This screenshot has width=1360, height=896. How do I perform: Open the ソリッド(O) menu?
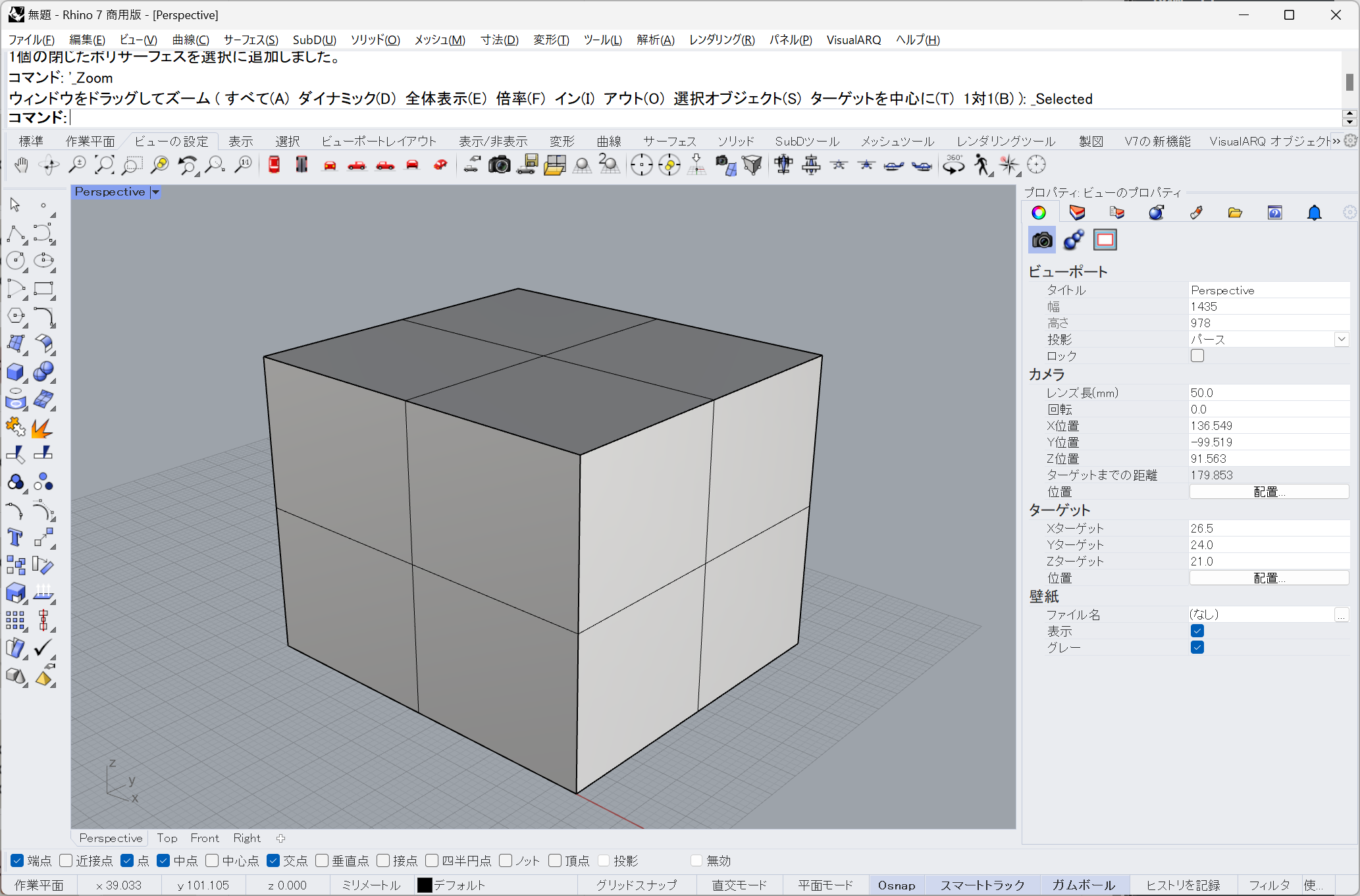pyautogui.click(x=375, y=40)
